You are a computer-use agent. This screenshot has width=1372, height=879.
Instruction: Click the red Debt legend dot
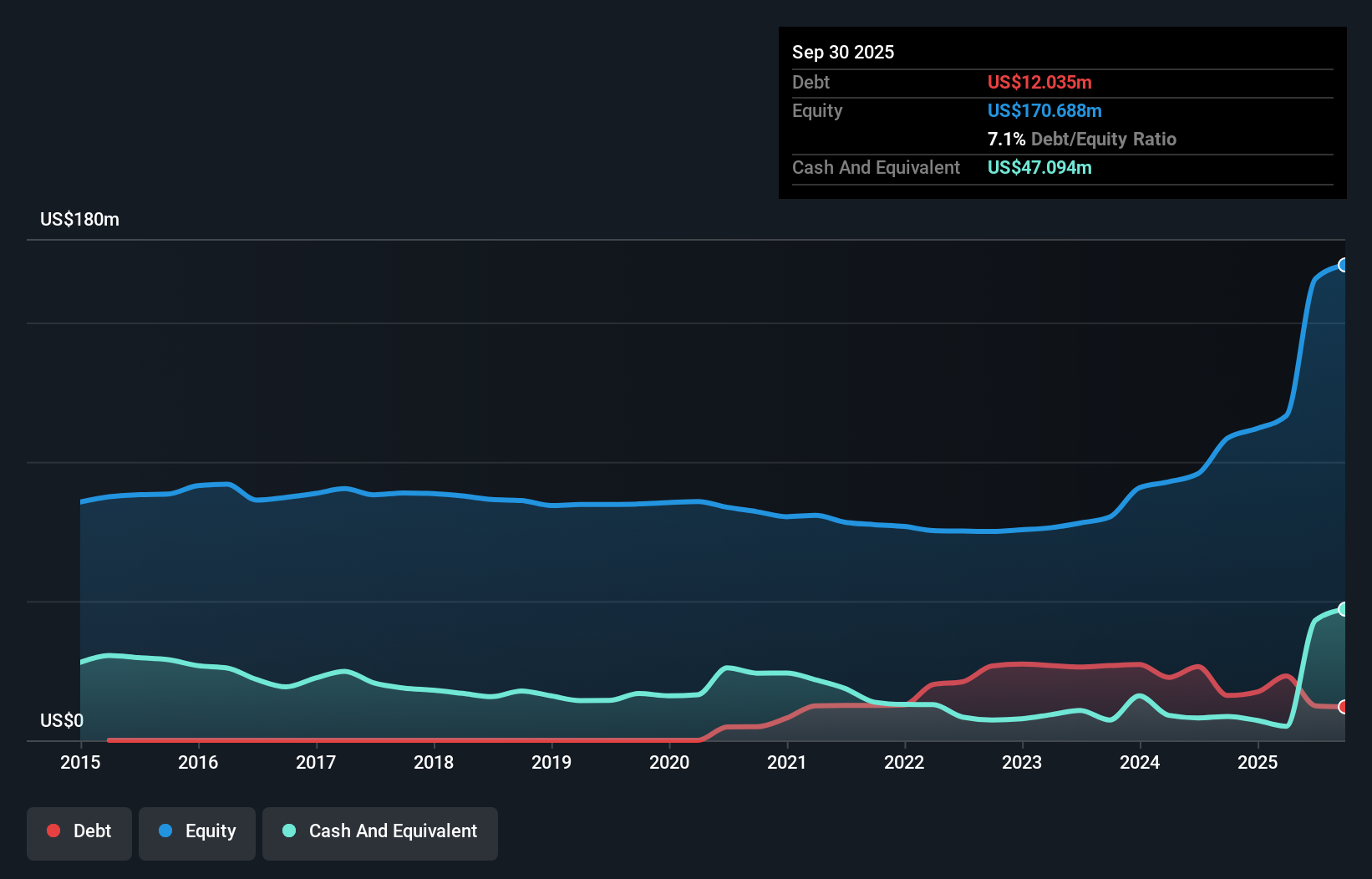[x=53, y=831]
